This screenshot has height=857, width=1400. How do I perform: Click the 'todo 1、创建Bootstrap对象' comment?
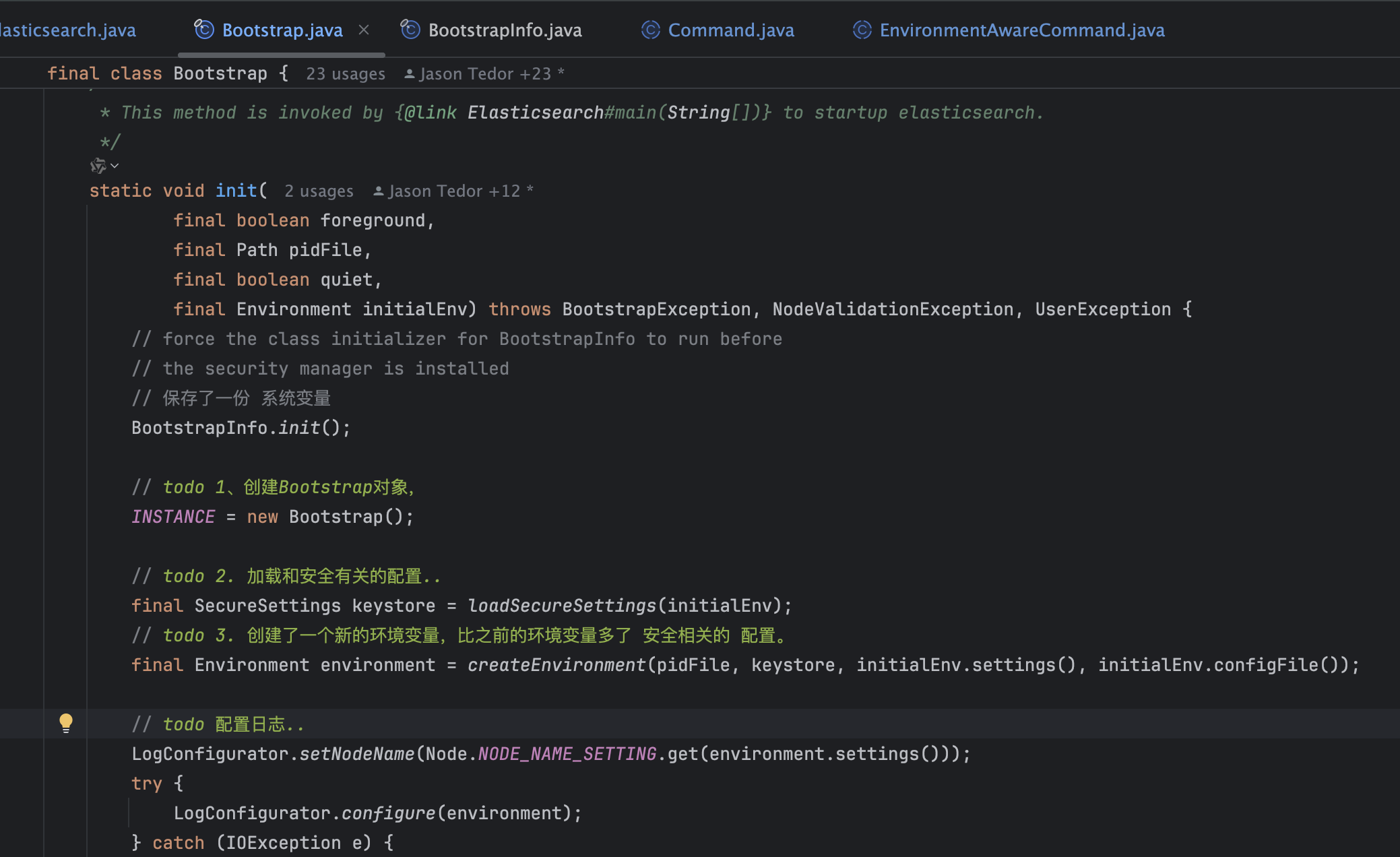[x=274, y=487]
